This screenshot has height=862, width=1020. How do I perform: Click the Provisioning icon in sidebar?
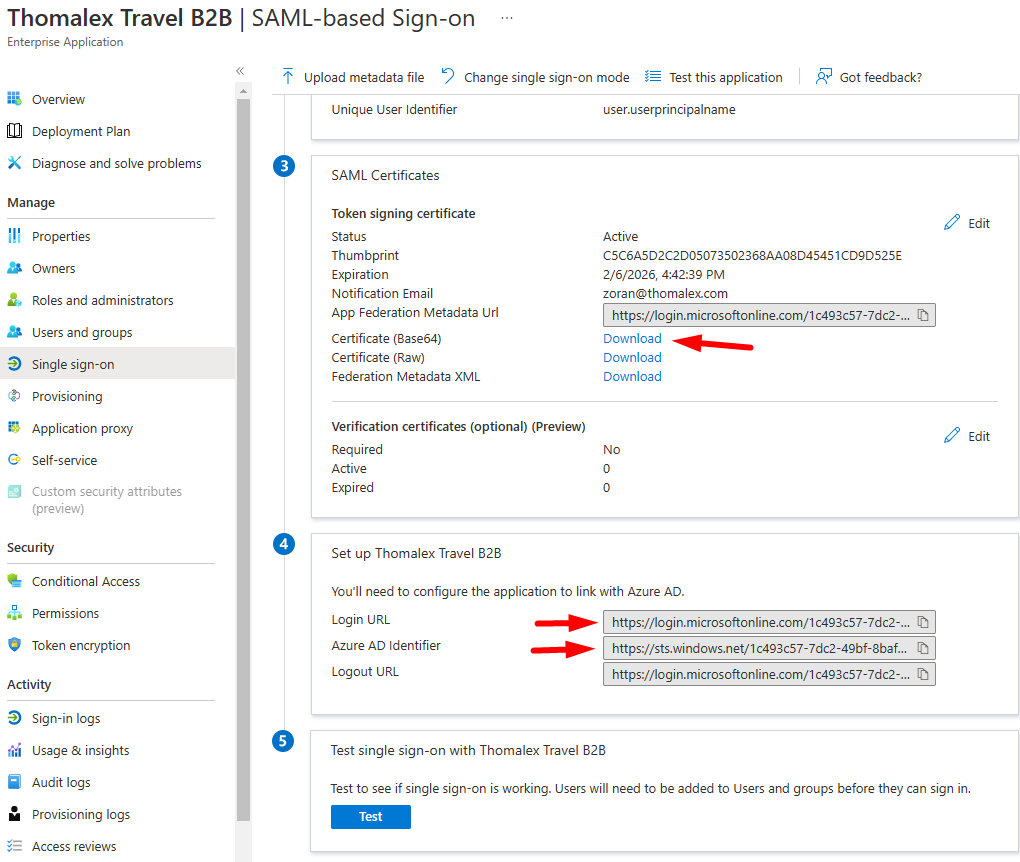pos(14,396)
